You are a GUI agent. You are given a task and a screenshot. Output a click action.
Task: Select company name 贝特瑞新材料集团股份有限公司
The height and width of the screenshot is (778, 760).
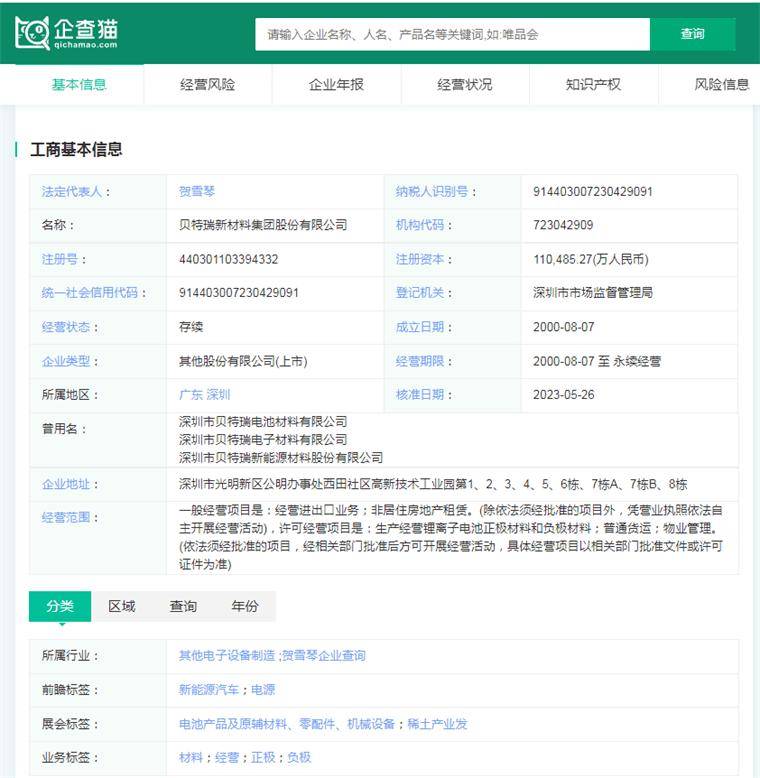coord(263,225)
